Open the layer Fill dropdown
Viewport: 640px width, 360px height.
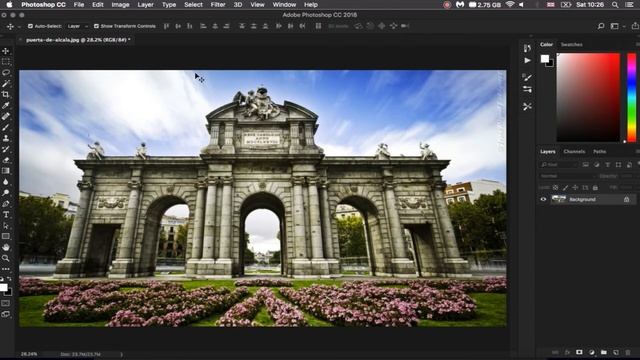pyautogui.click(x=629, y=187)
